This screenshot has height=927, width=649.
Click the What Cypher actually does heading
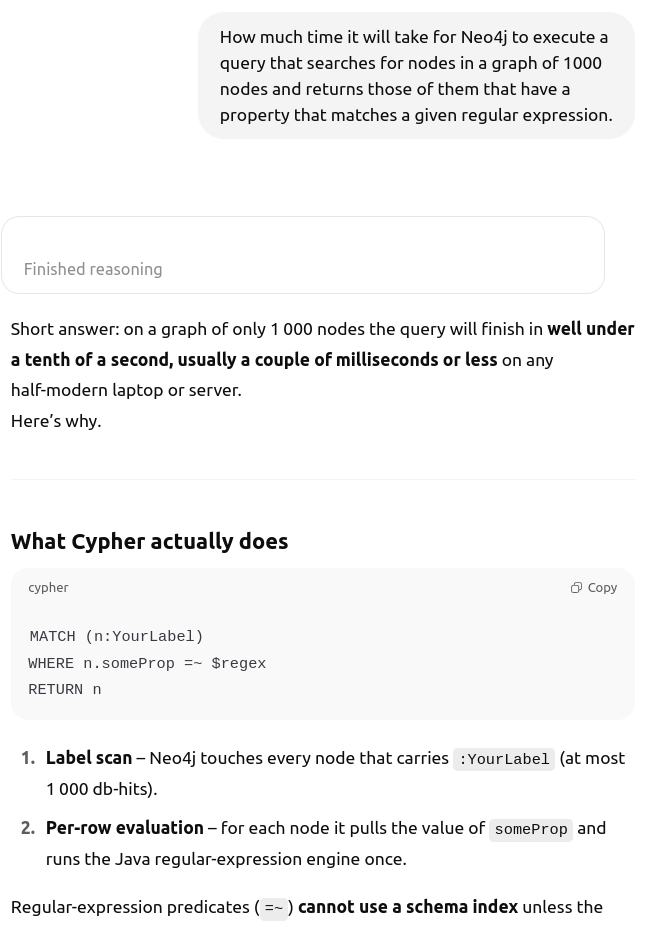(150, 542)
